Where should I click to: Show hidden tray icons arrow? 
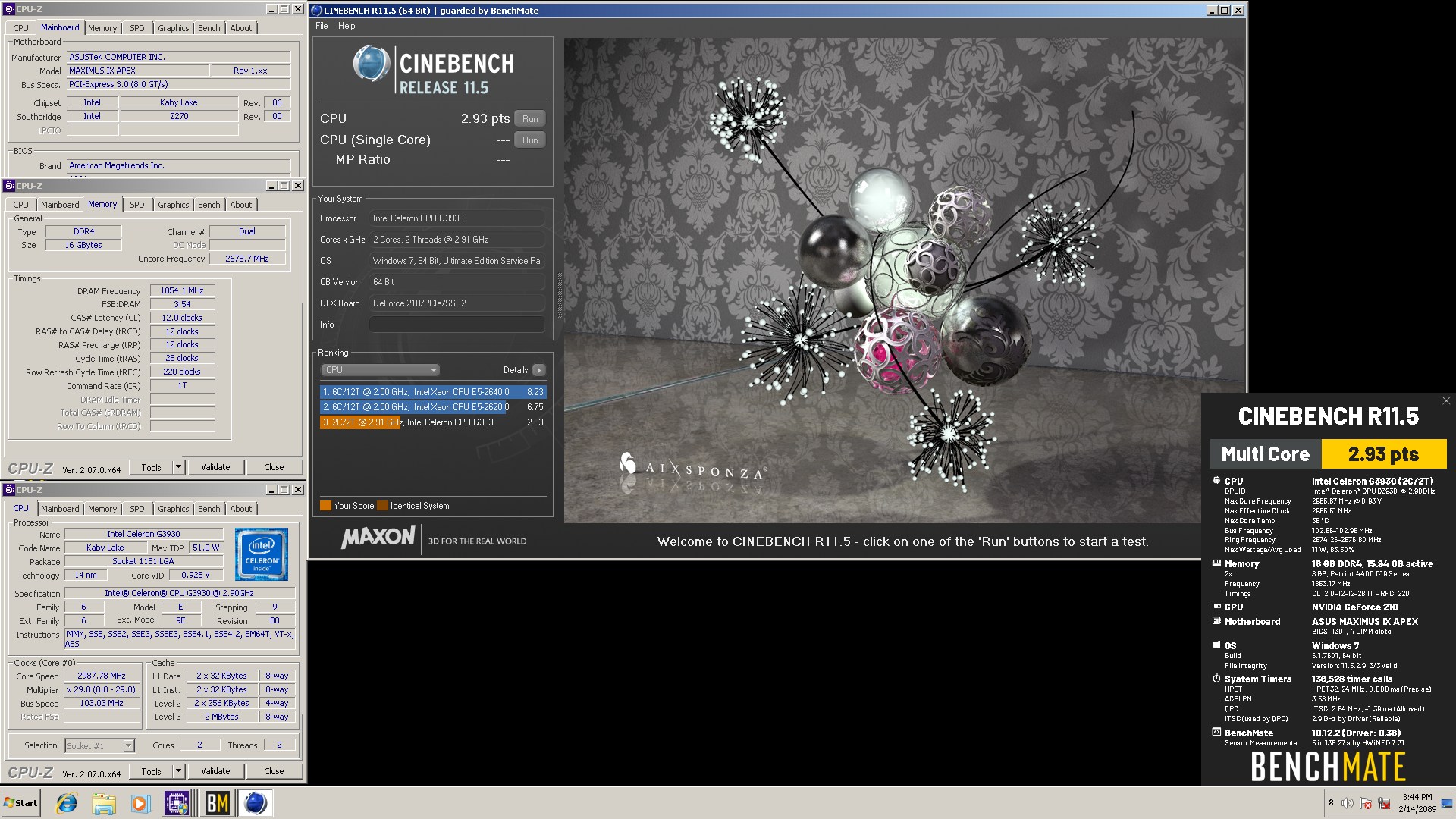tap(1331, 802)
